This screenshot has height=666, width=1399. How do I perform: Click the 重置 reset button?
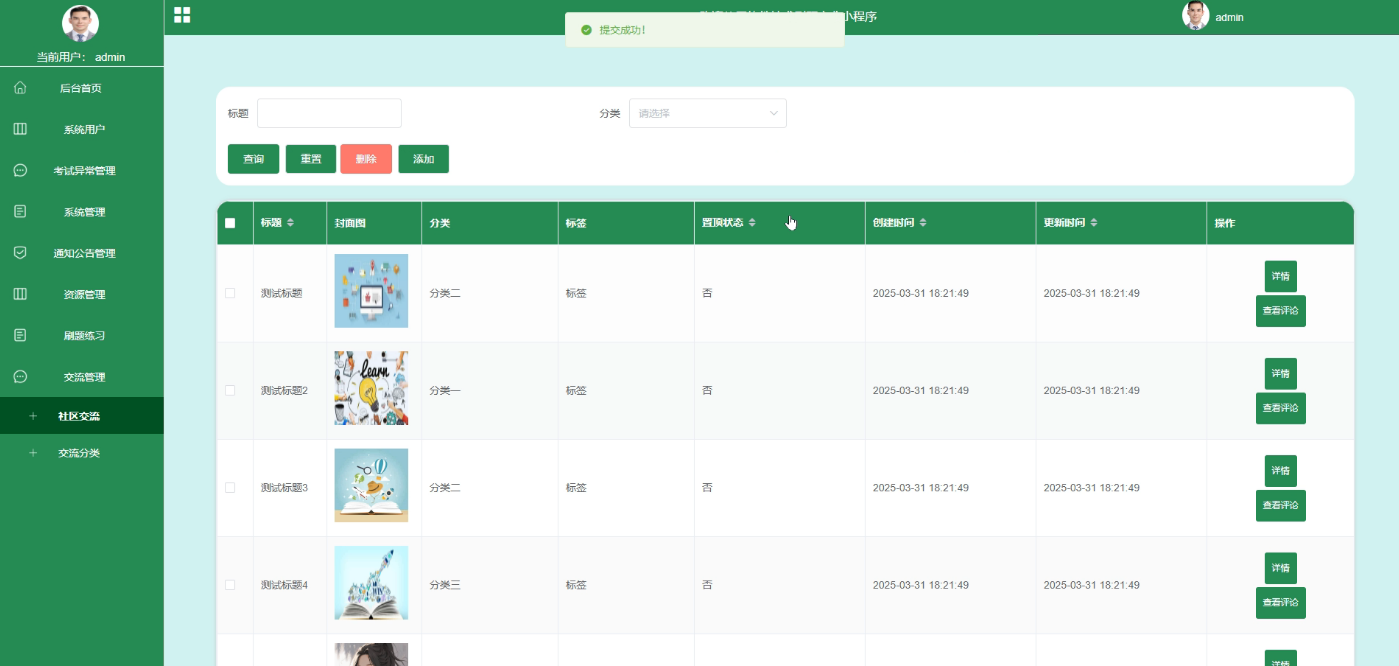(311, 159)
